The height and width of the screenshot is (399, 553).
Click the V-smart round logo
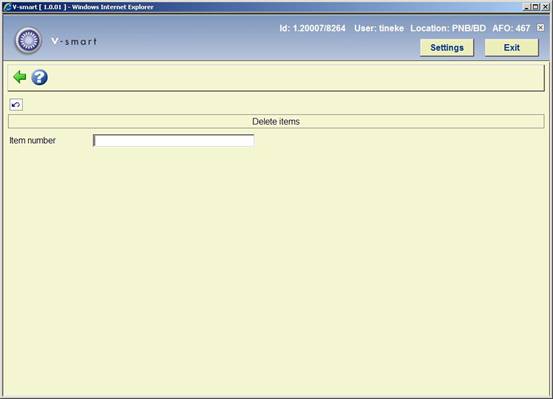[x=28, y=40]
